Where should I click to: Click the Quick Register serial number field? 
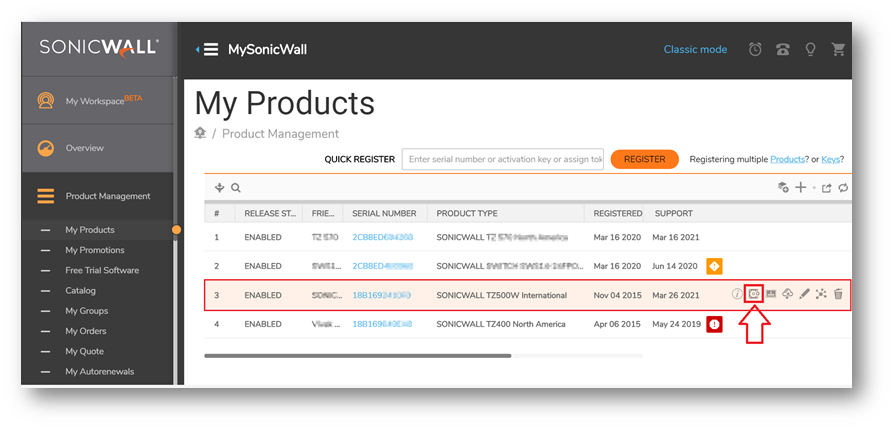(503, 159)
